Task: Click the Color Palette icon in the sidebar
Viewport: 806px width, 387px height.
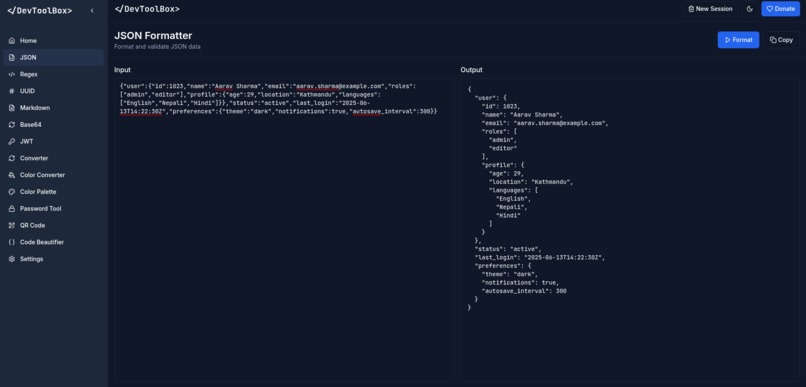Action: 12,192
